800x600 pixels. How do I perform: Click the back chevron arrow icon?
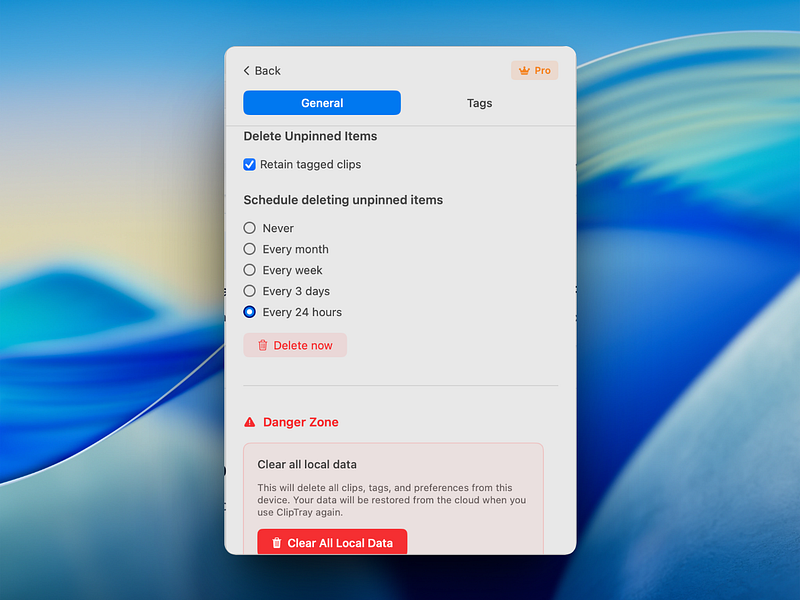[246, 70]
